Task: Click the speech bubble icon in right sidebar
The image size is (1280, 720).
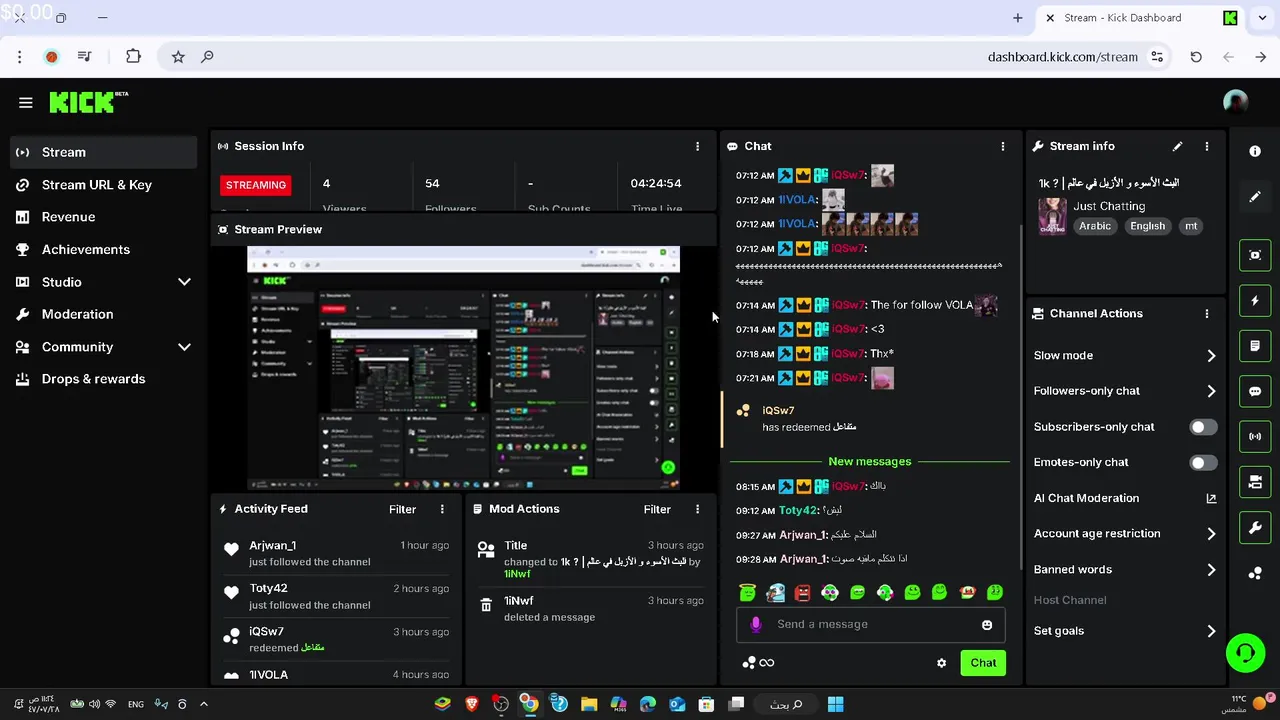Action: (x=1255, y=391)
